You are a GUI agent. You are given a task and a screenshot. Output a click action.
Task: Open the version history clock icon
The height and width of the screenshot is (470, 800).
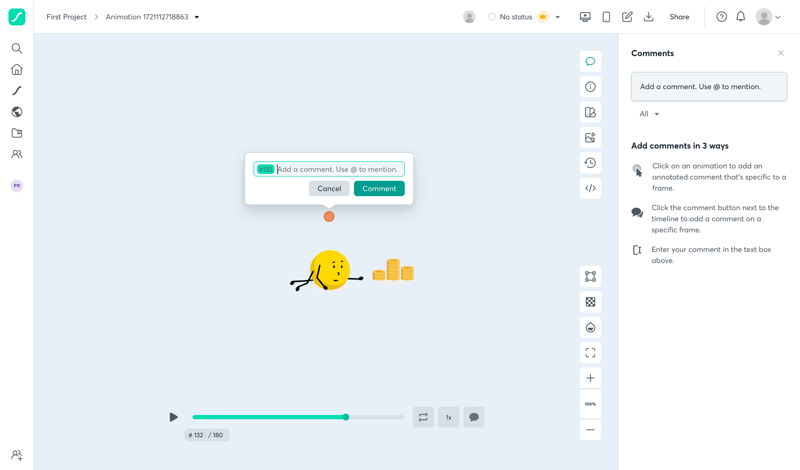tap(590, 163)
